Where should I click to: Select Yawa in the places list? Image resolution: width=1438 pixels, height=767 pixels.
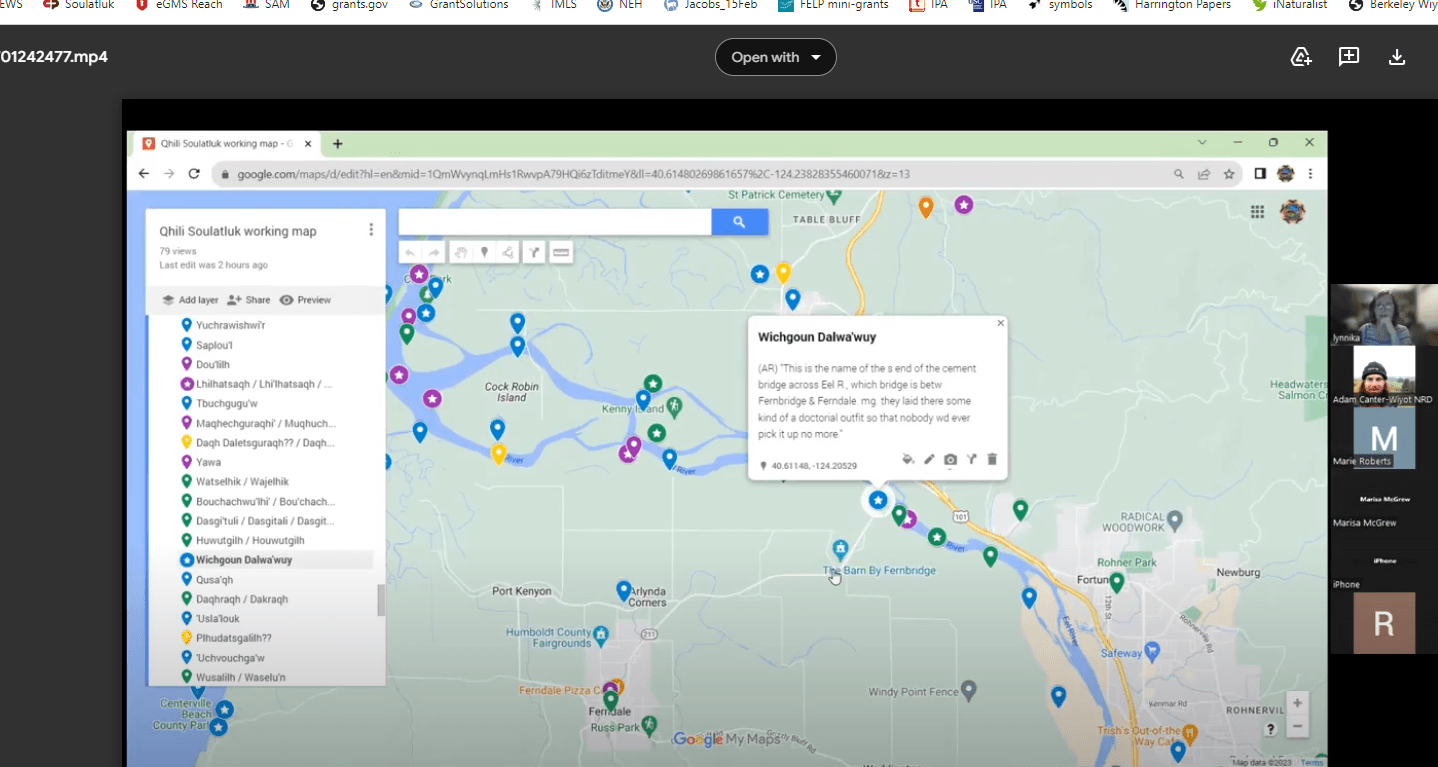208,462
